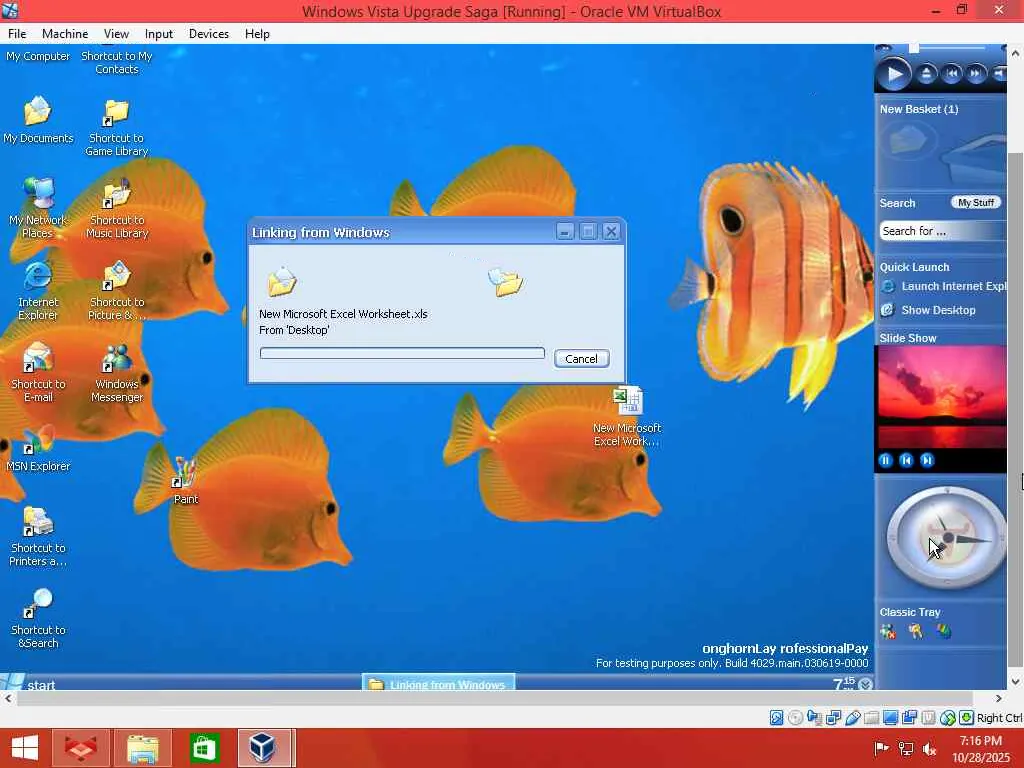This screenshot has width=1024, height=768.
Task: Select the Shortcut to E-mail icon
Action: point(38,372)
